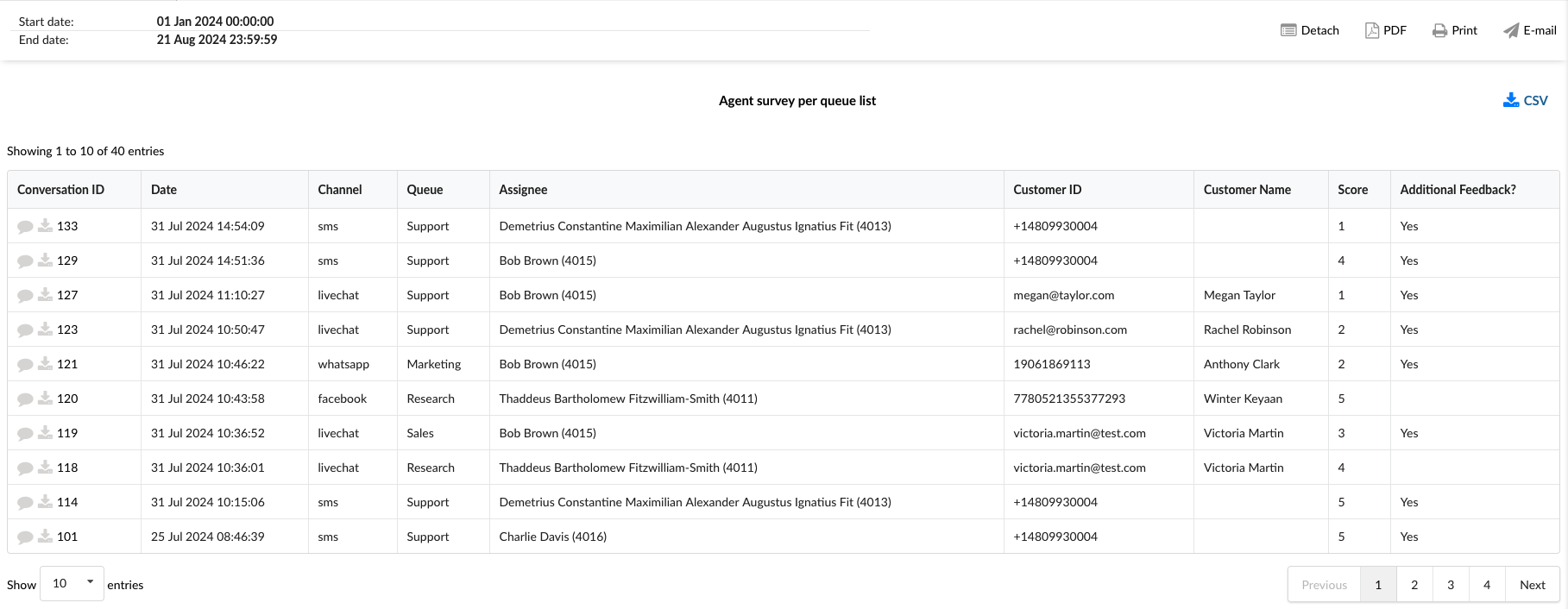Go to page 3

point(1451,584)
